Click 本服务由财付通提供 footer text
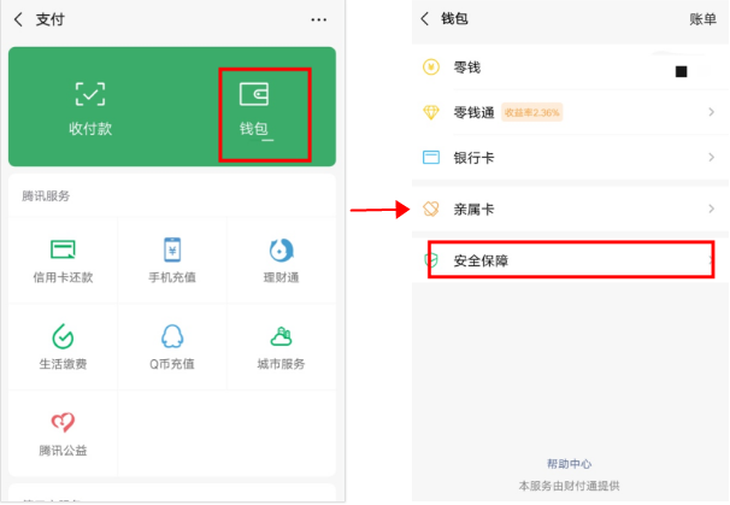This screenshot has width=730, height=505. pos(569,486)
